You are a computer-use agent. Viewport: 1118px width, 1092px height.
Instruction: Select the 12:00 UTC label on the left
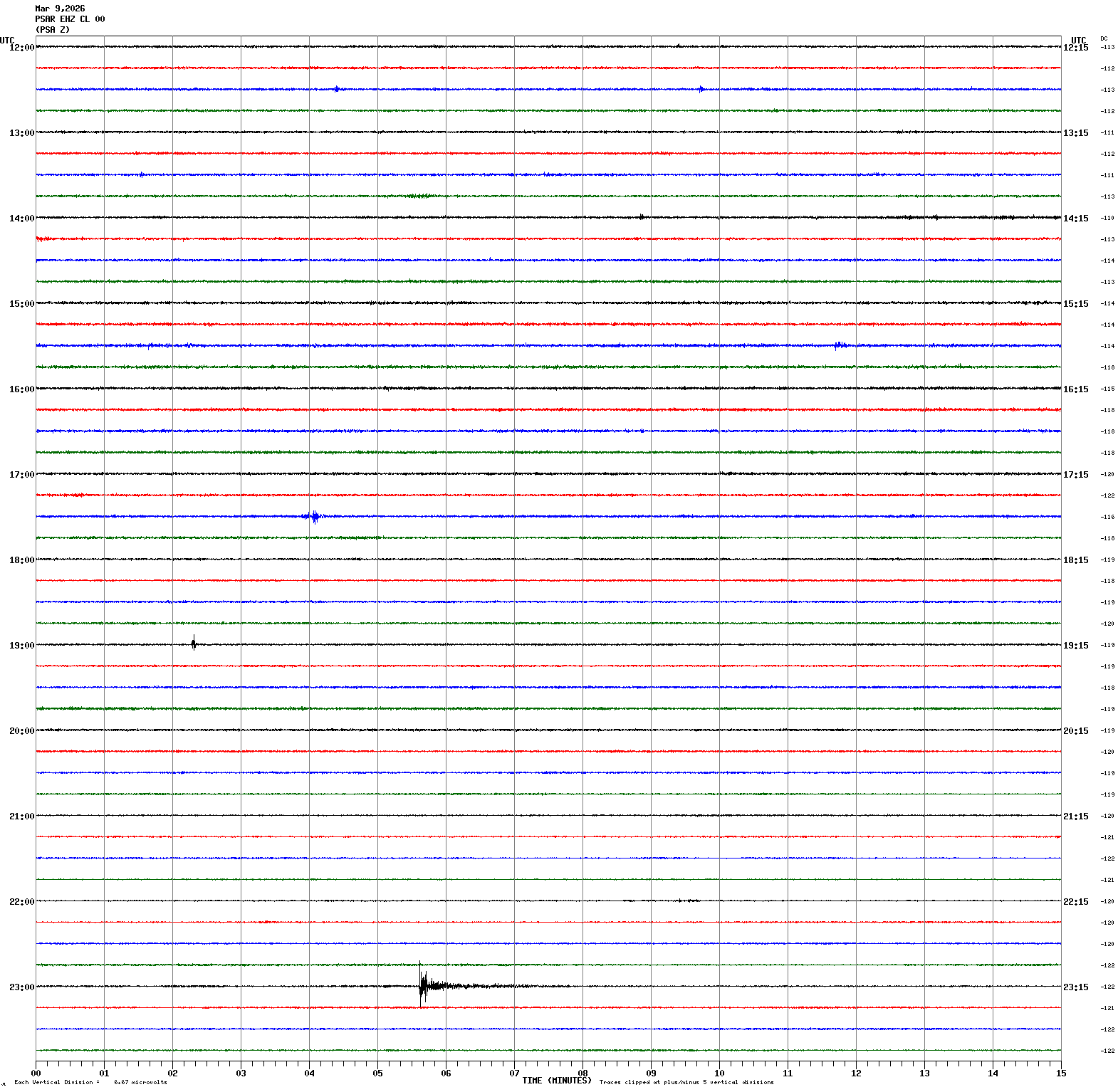[x=21, y=48]
